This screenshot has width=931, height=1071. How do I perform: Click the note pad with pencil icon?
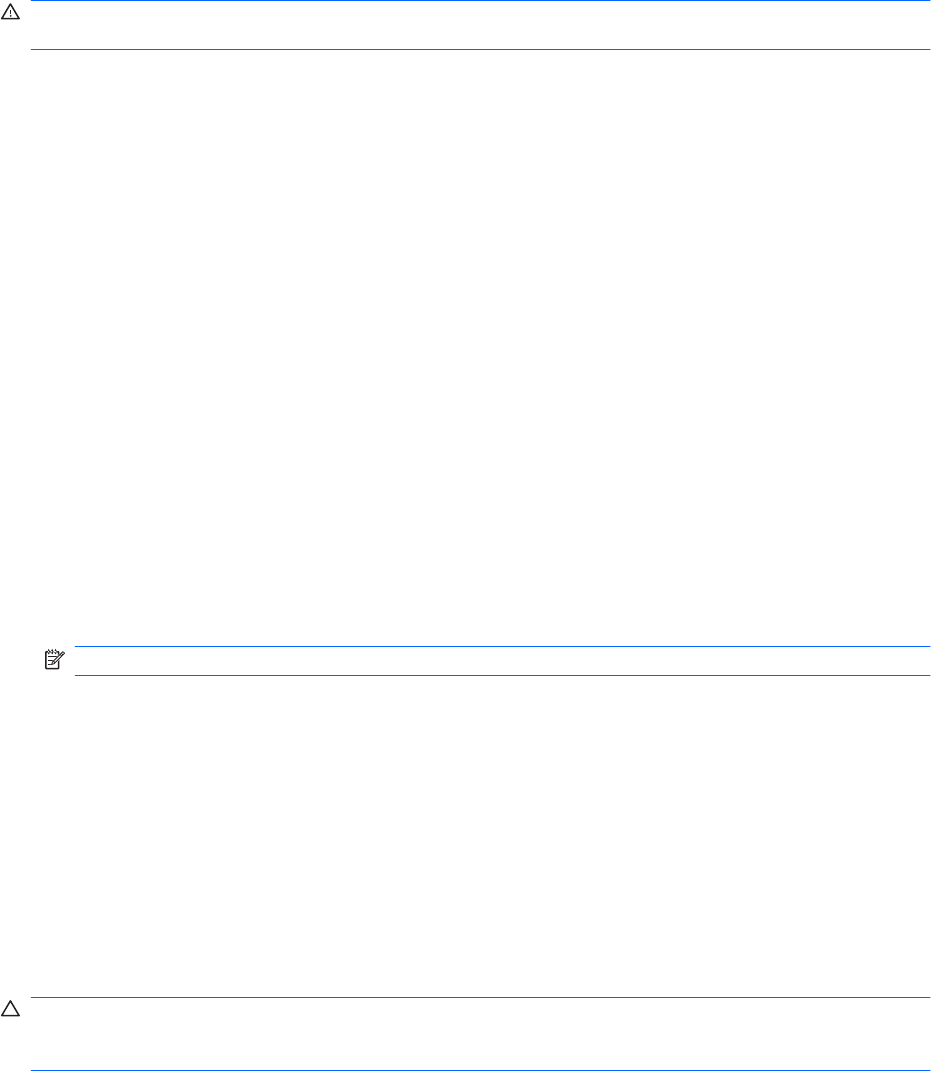pos(54,659)
